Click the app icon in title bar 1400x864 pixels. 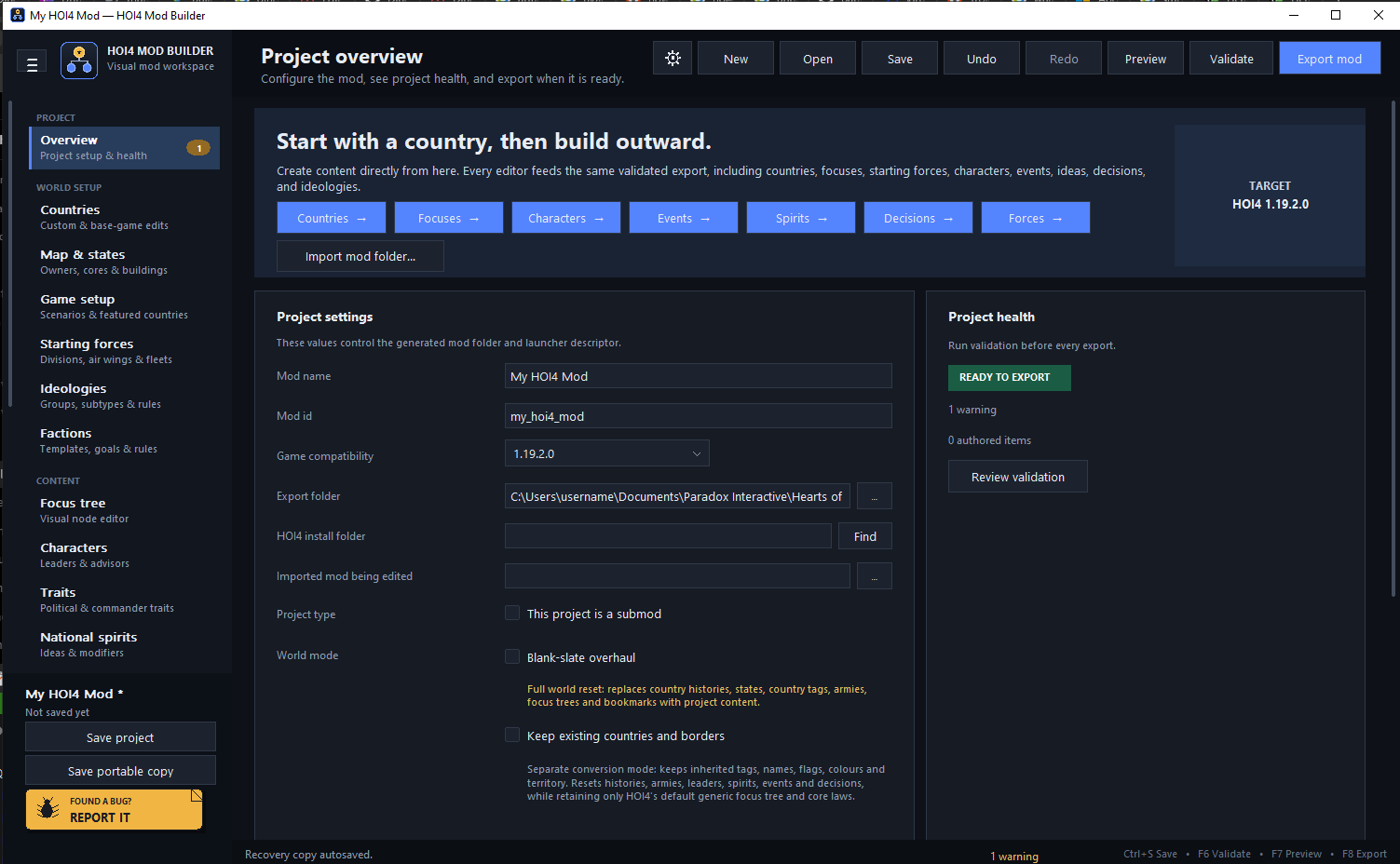click(17, 15)
